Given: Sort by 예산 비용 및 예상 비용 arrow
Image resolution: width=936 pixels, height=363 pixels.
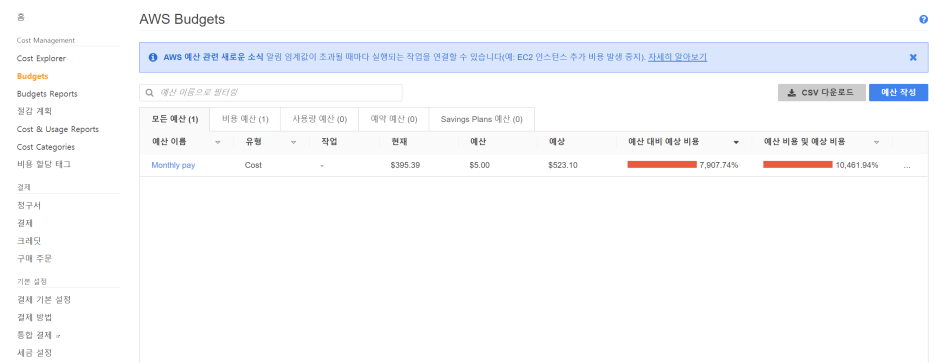Looking at the screenshot, I should (876, 142).
